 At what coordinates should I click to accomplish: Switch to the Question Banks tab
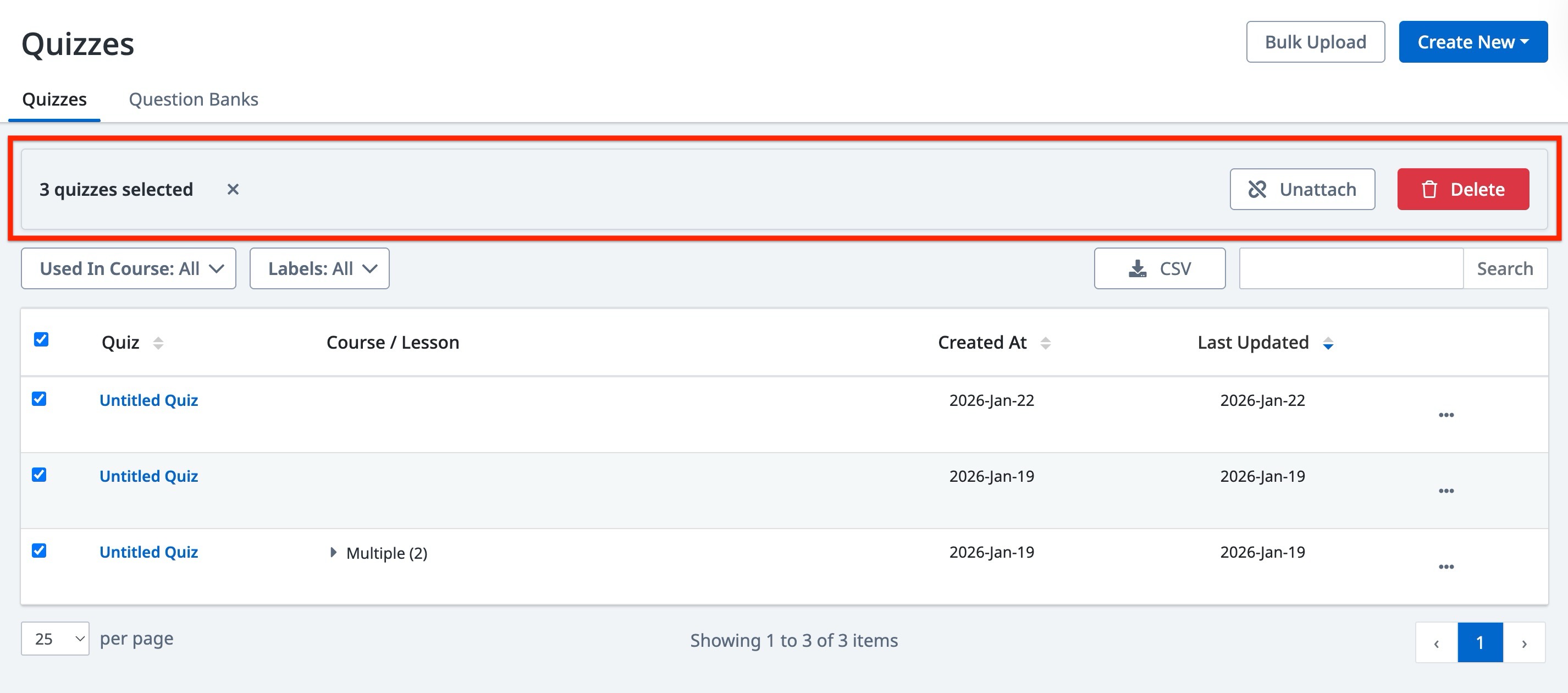tap(193, 99)
